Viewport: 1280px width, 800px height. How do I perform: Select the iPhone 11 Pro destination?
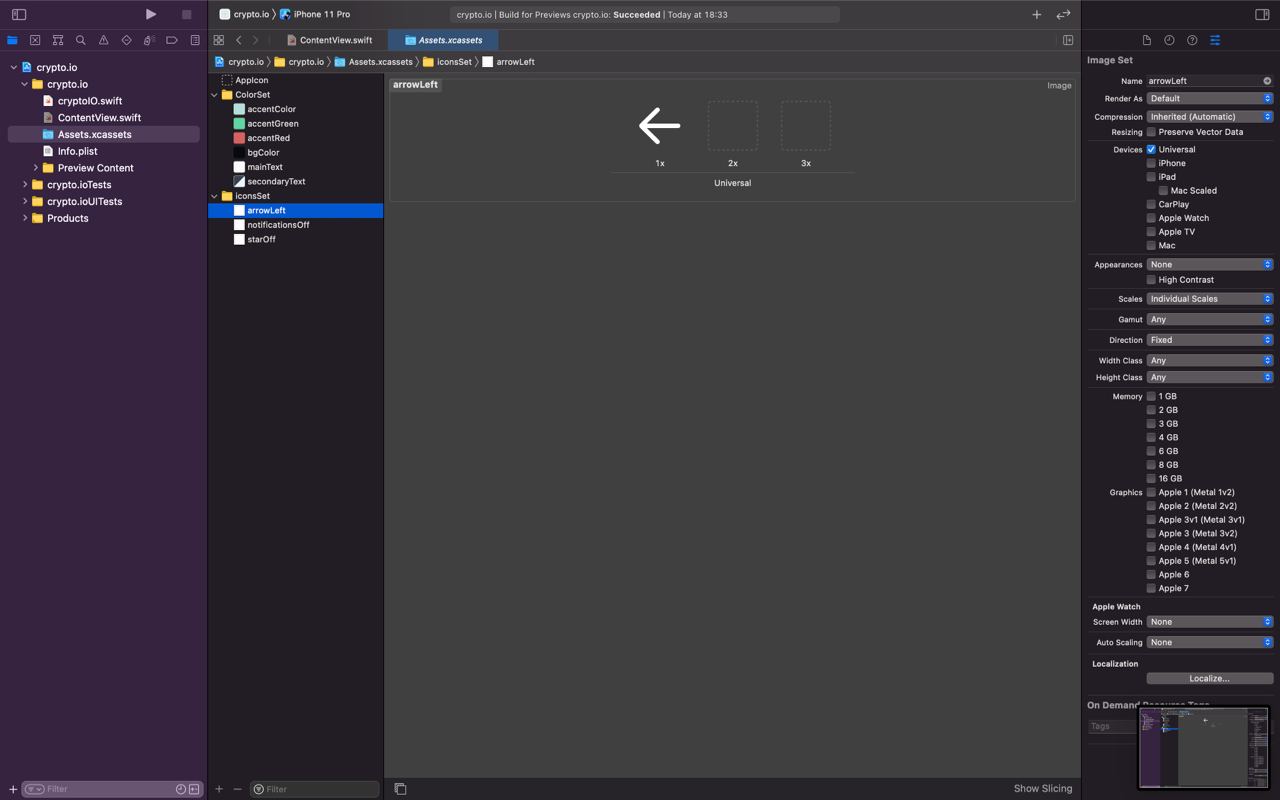[315, 14]
